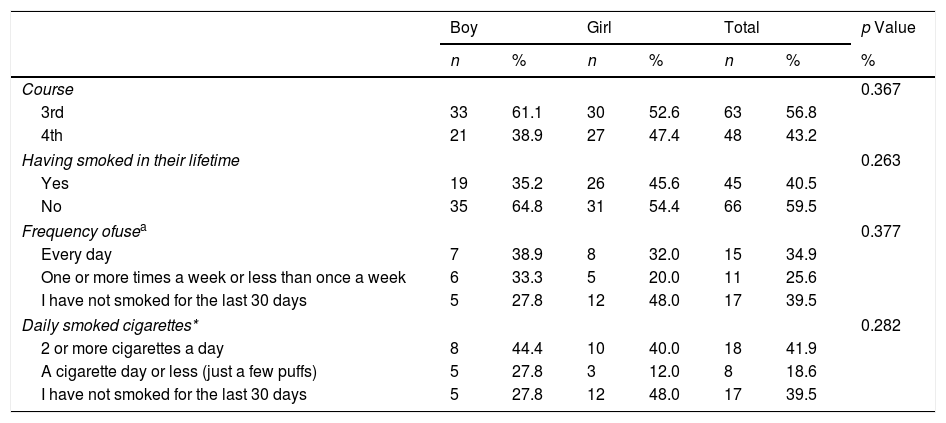Image resolution: width=946 pixels, height=423 pixels.
Task: Click "A cigarette day or less" row label
Action: [x=176, y=371]
